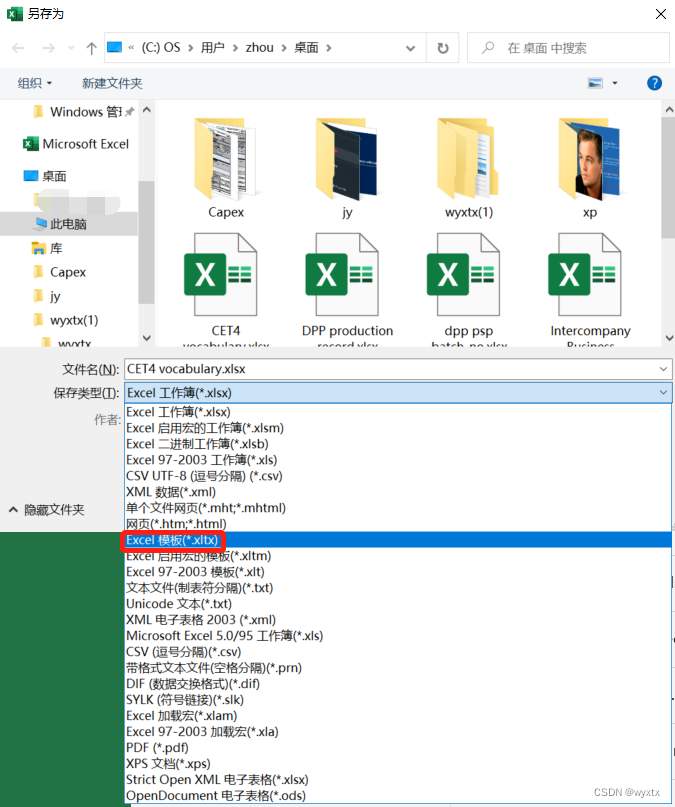Close the 另存为 dialog
This screenshot has width=675, height=807.
point(661,14)
